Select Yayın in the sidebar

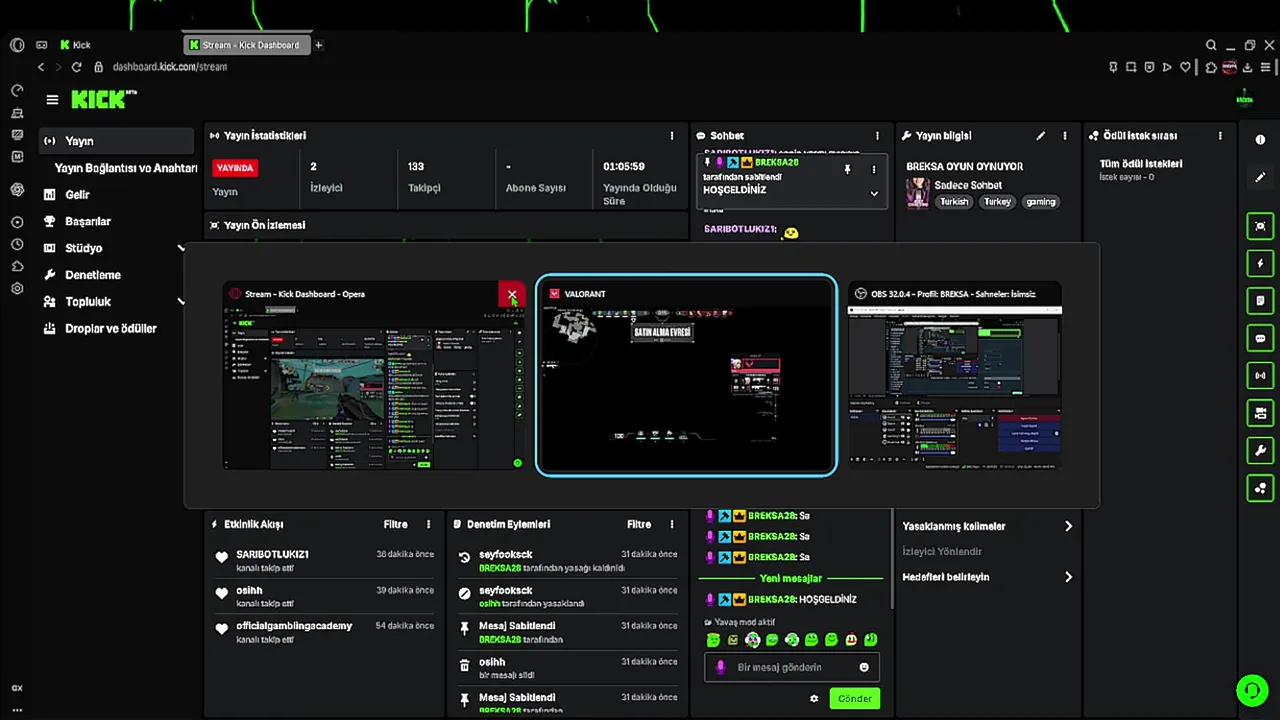[x=116, y=141]
